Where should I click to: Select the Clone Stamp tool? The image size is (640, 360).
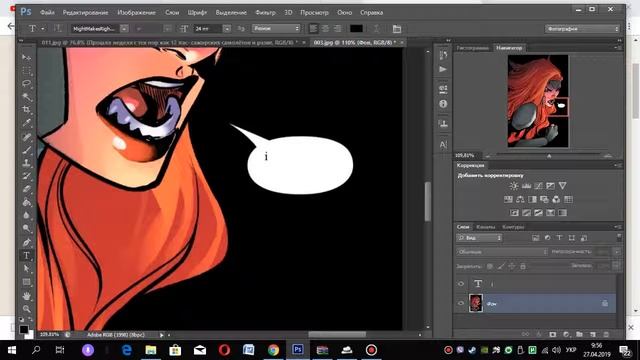(x=27, y=163)
